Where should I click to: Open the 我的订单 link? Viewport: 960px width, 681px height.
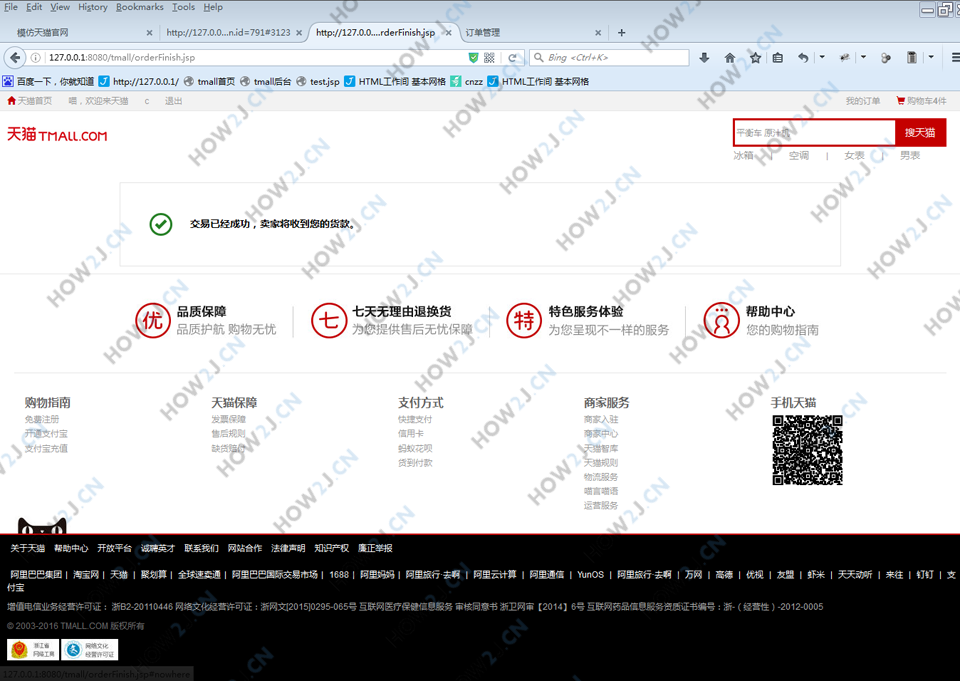click(x=862, y=101)
